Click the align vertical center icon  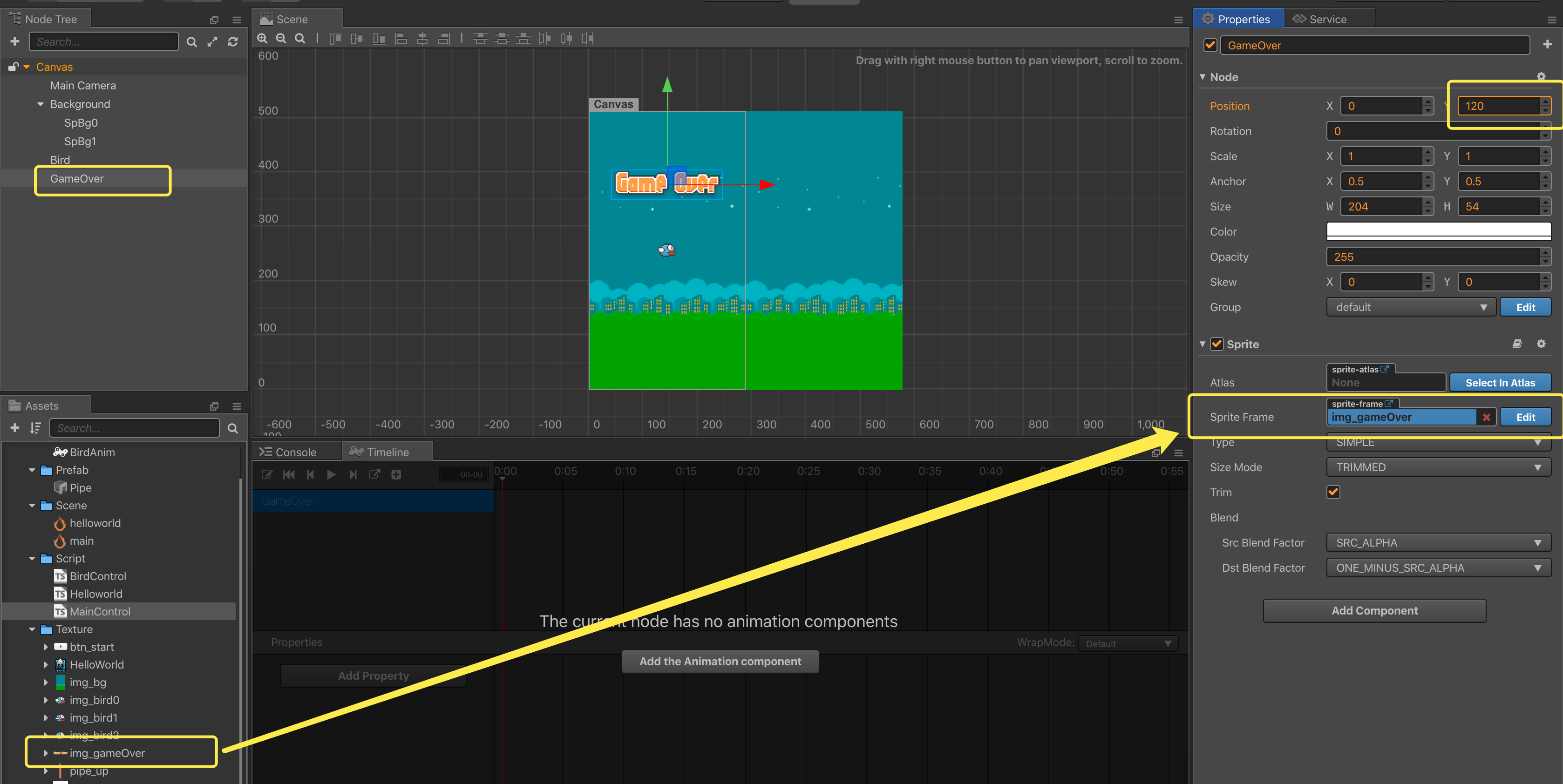pyautogui.click(x=357, y=39)
